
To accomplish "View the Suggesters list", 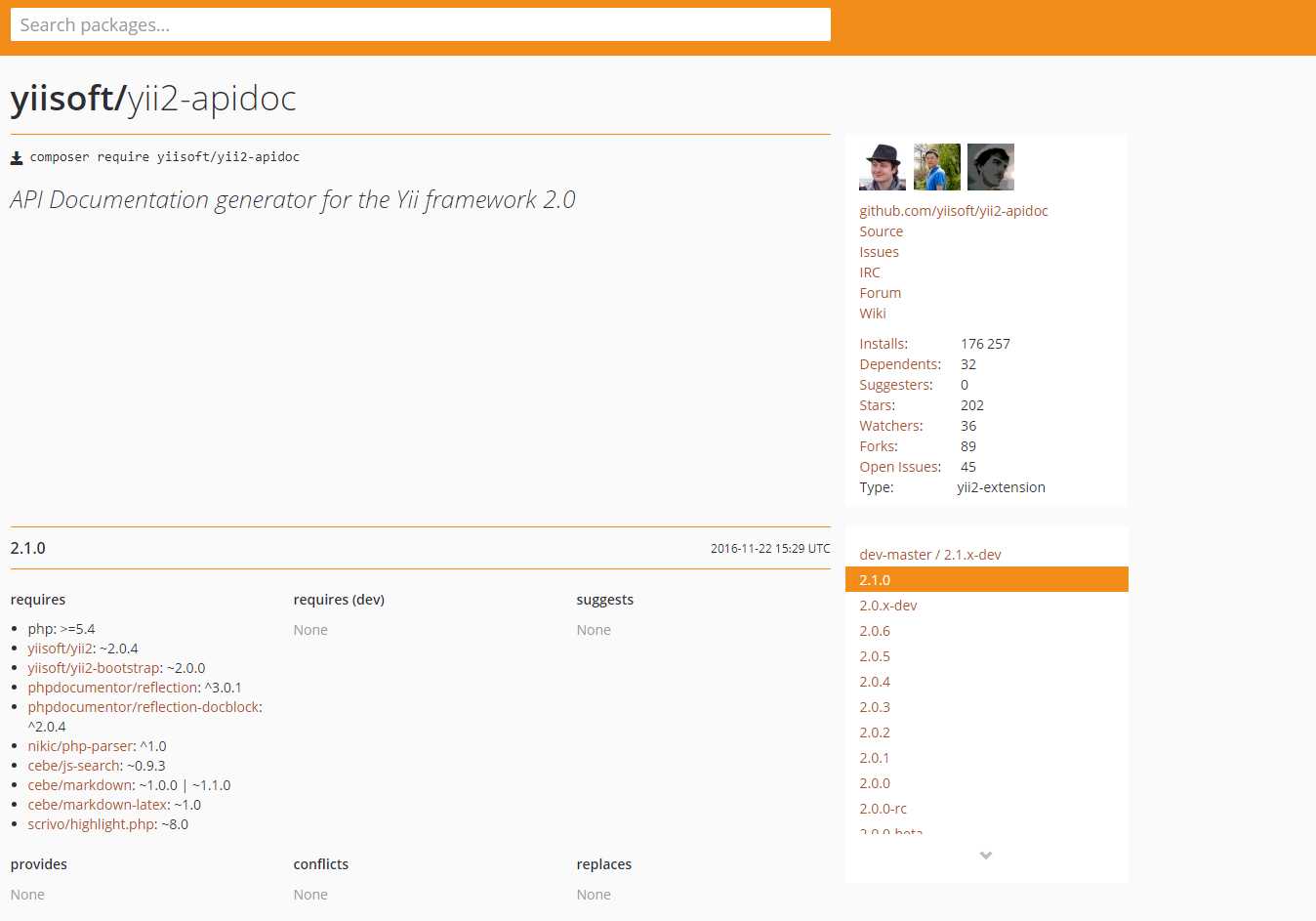I will click(896, 385).
